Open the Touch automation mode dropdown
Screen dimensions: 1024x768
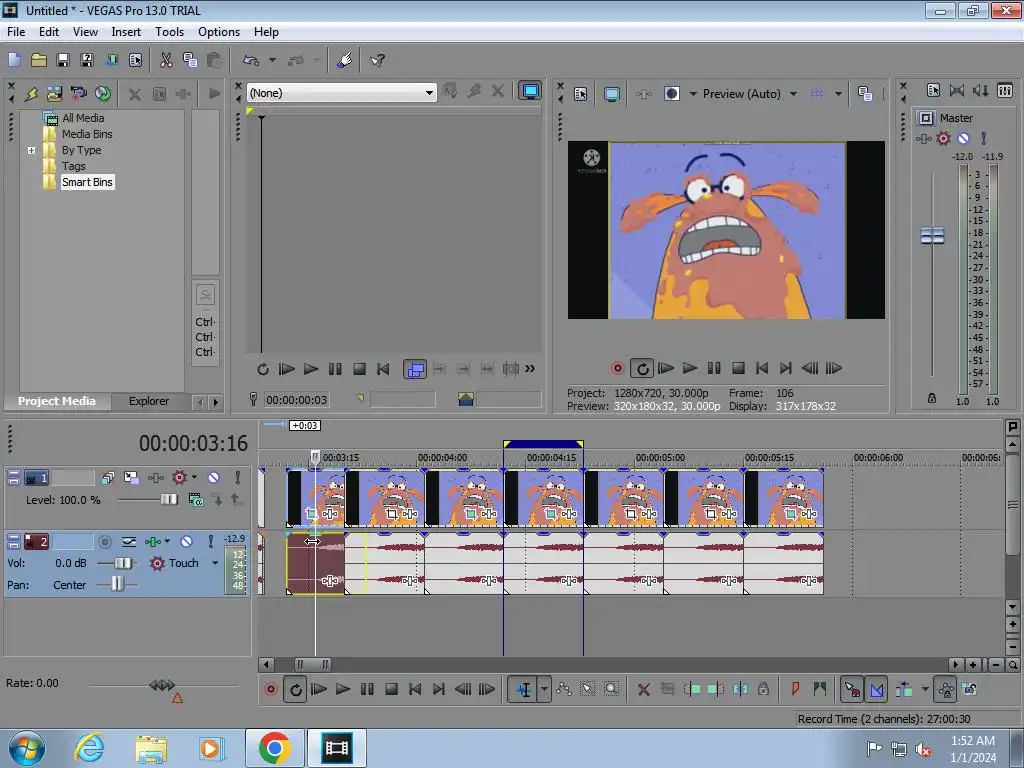(215, 563)
